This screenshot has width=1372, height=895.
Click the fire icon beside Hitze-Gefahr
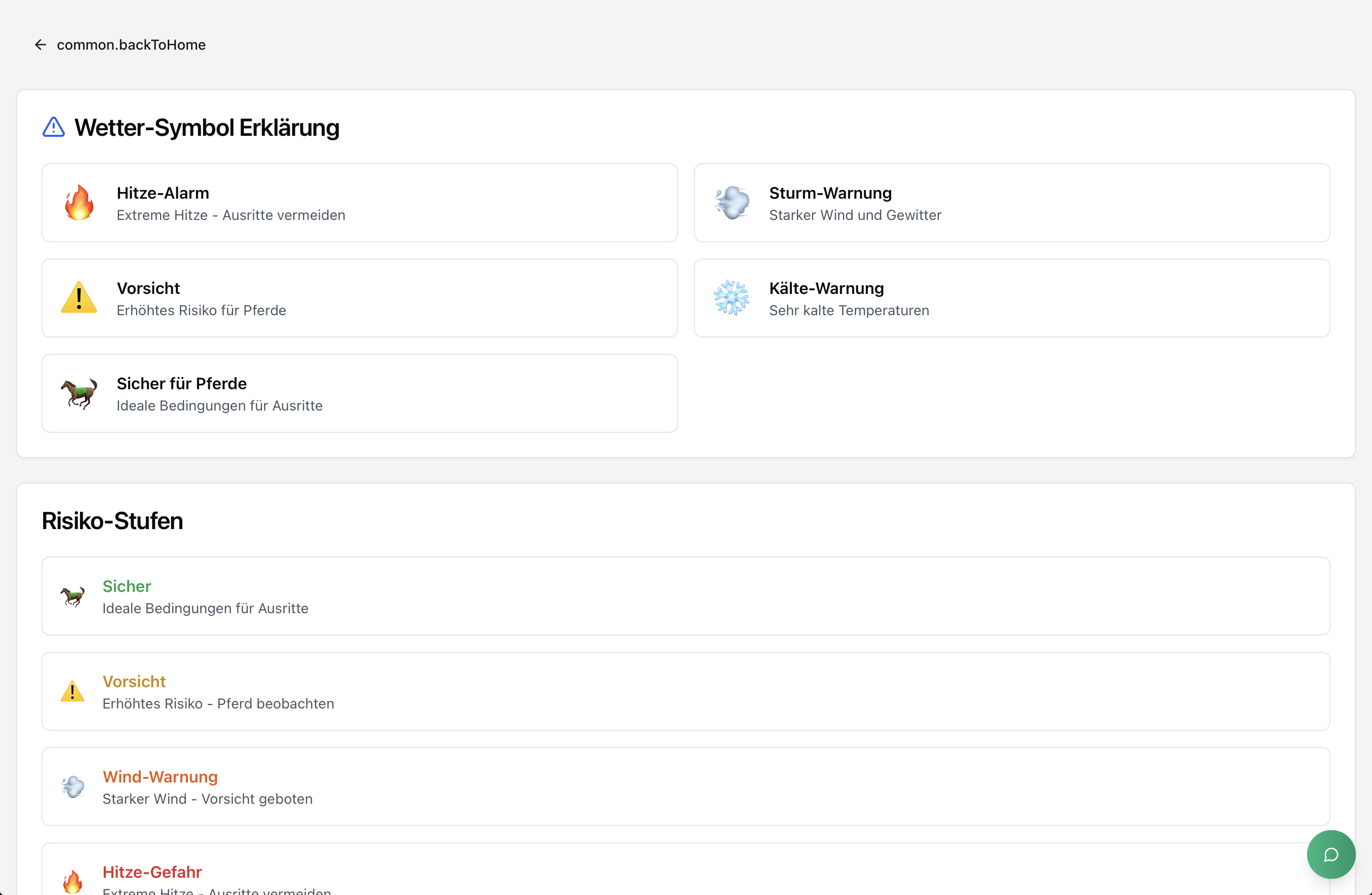tap(72, 882)
